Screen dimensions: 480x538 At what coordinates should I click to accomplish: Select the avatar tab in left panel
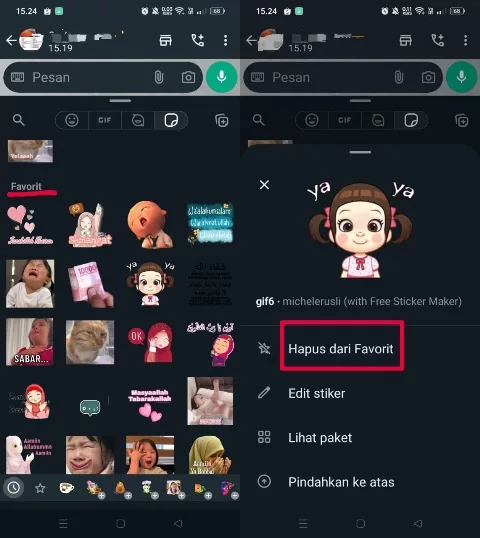coord(138,120)
